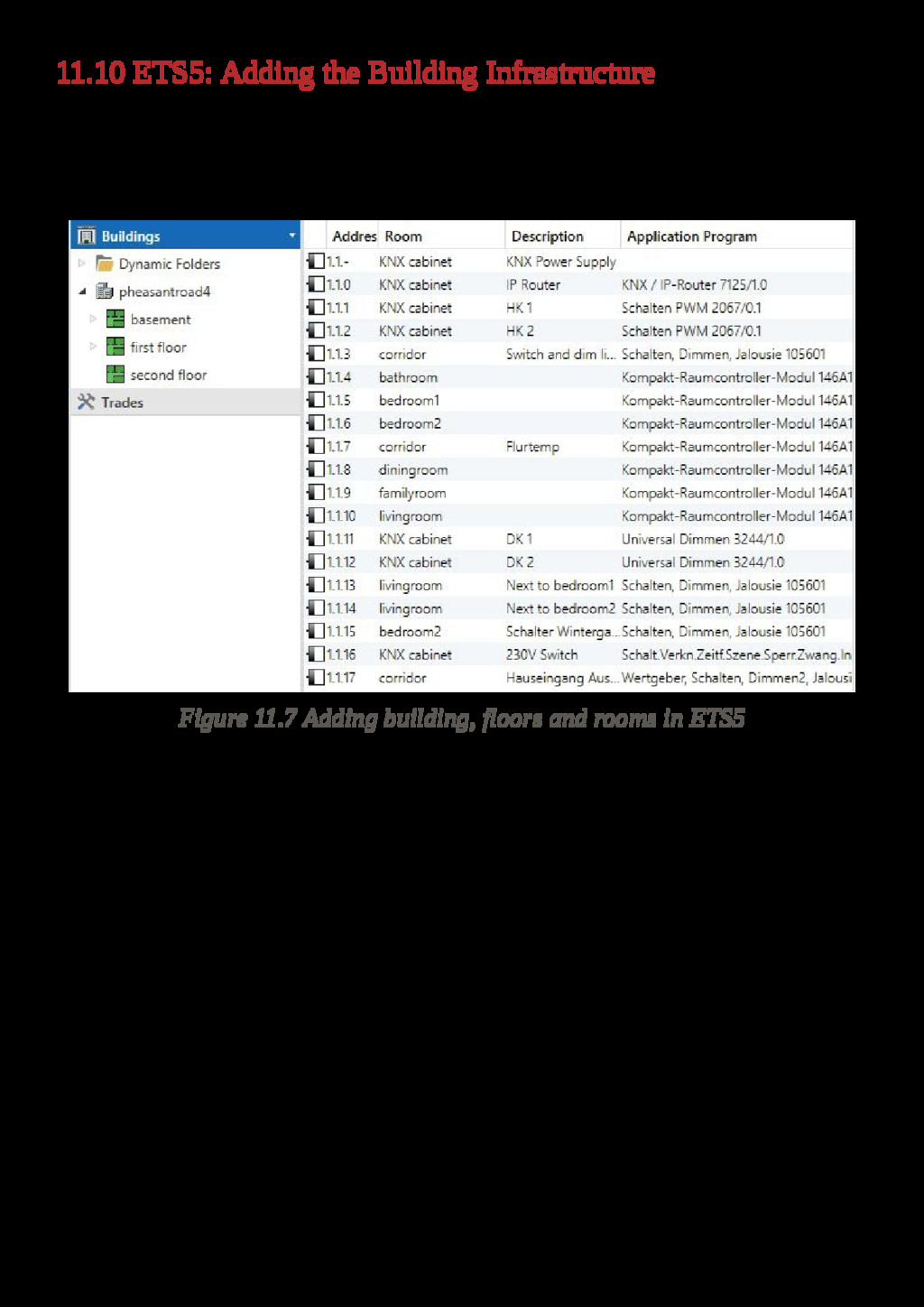Select the KNX Power Supply description

point(560,262)
